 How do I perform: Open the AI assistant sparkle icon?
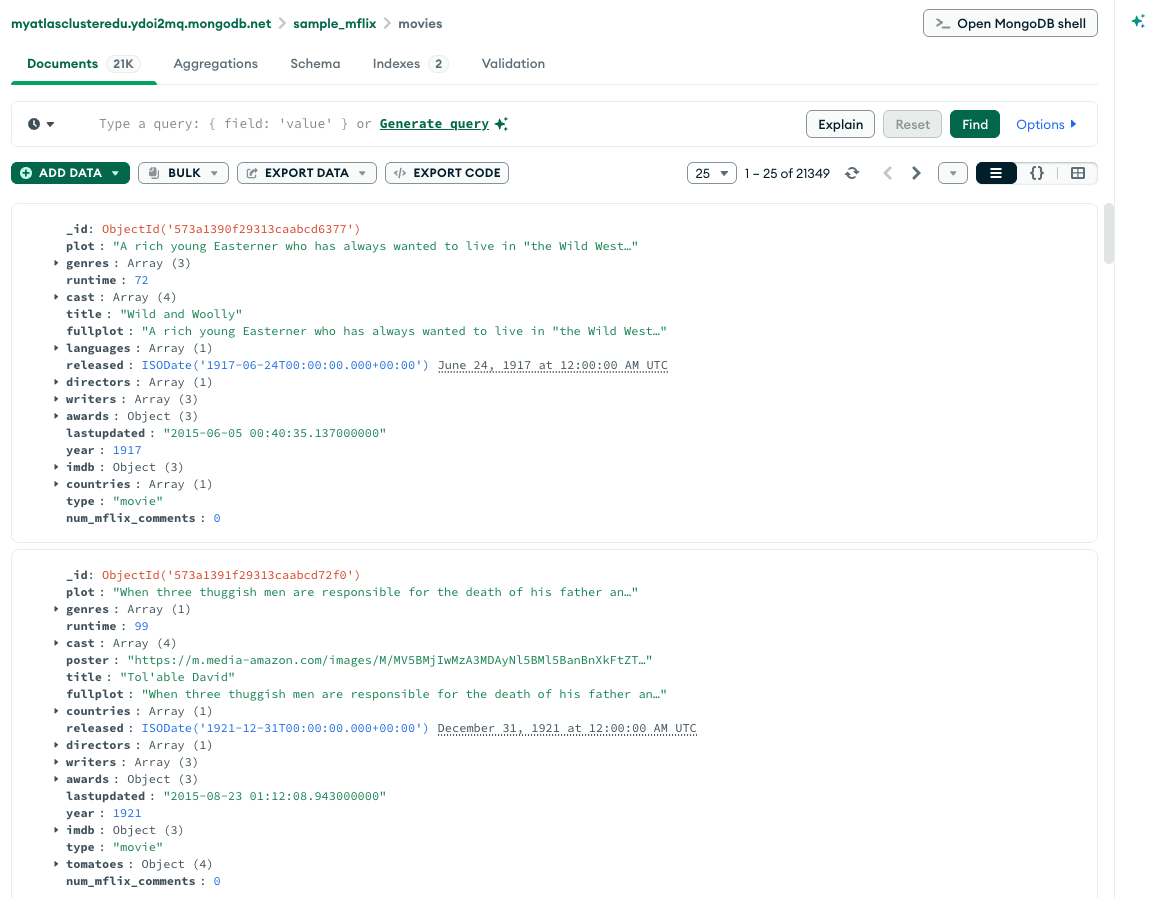coord(1138,21)
